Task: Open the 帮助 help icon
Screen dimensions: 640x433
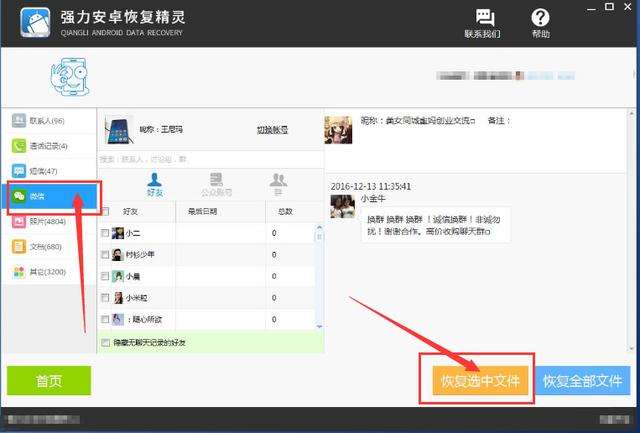Action: [540, 24]
